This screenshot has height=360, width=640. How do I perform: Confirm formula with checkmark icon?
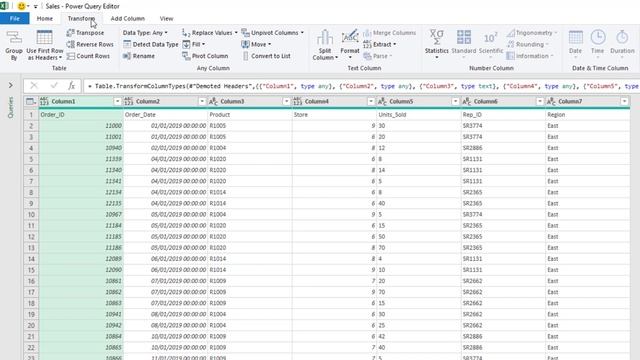click(x=54, y=86)
